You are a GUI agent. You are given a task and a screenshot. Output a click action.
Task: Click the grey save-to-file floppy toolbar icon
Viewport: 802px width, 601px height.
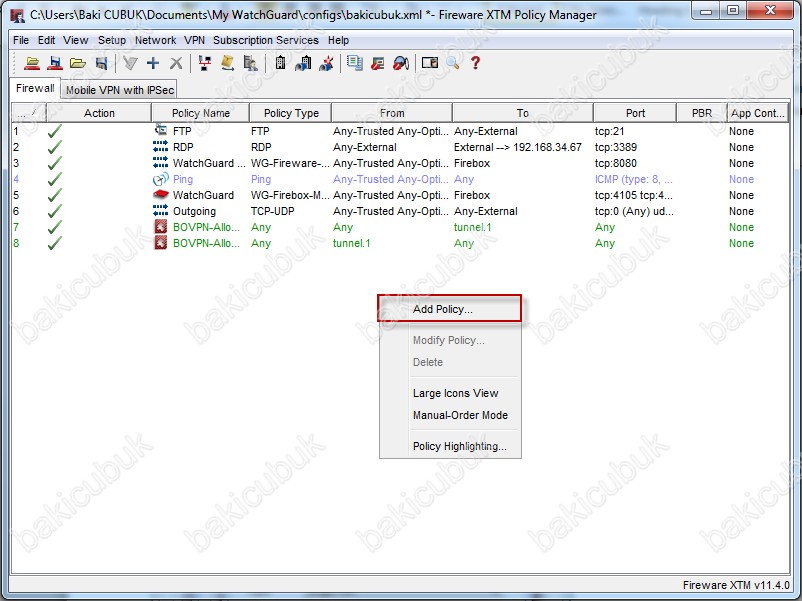101,63
